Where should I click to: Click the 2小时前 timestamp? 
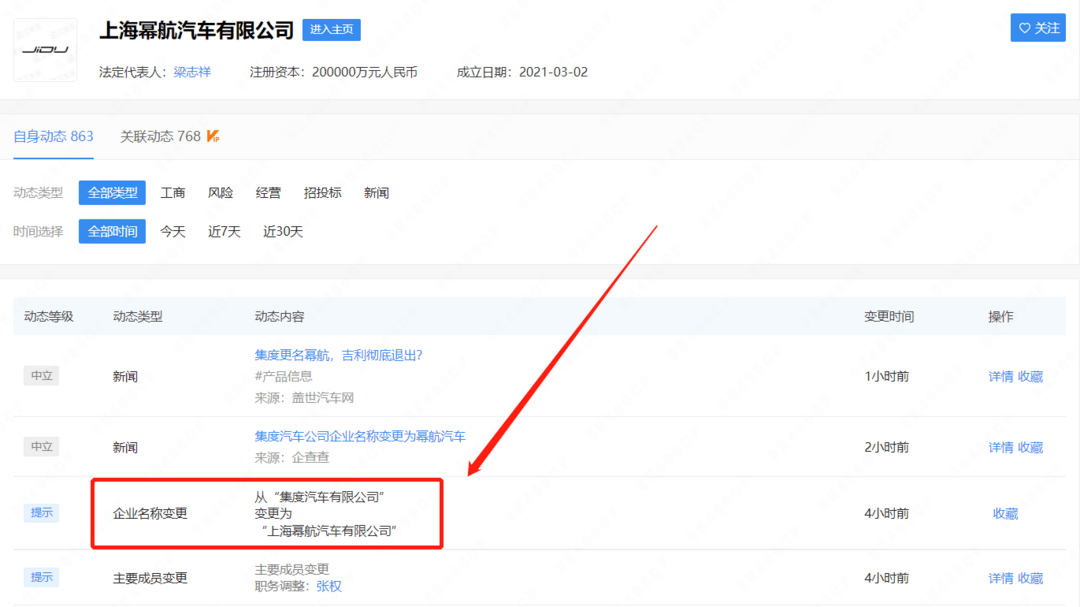point(886,447)
